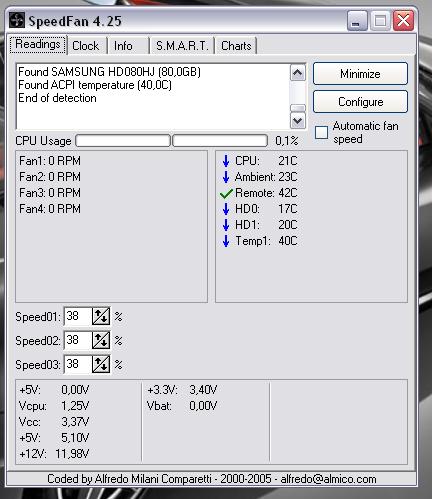432x499 pixels.
Task: Close the SpeedFan window
Action: point(404,21)
